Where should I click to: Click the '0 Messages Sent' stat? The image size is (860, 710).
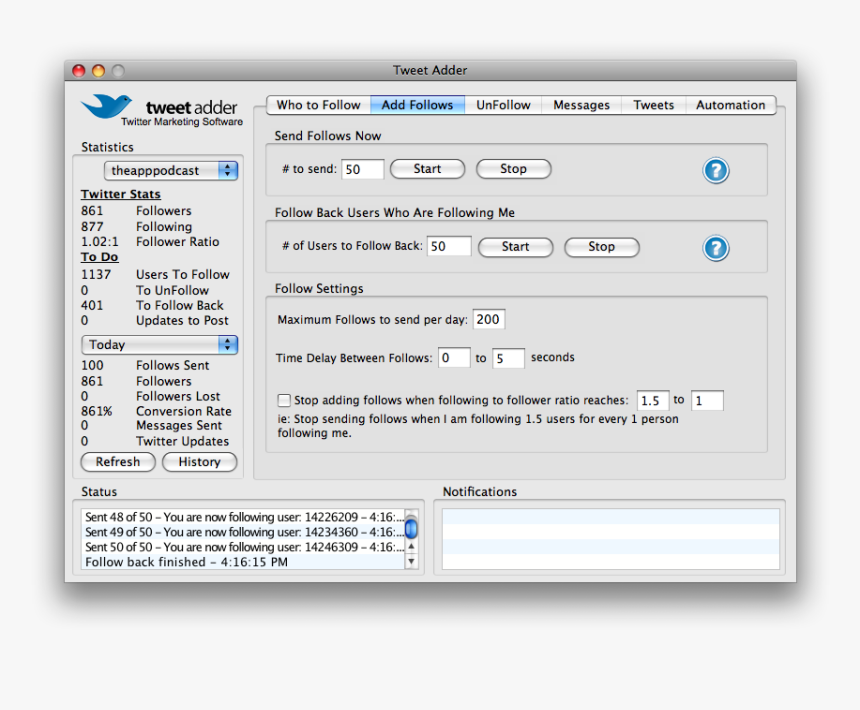(151, 425)
